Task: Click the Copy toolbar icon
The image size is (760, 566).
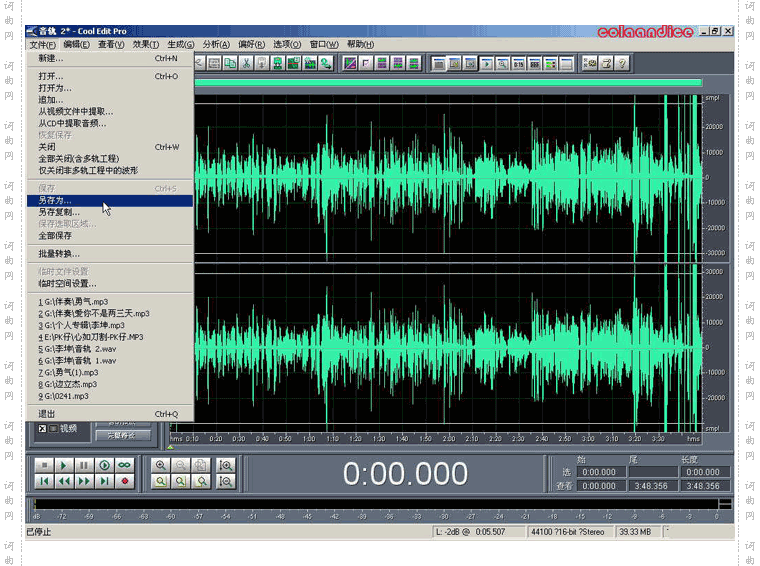Action: point(230,63)
